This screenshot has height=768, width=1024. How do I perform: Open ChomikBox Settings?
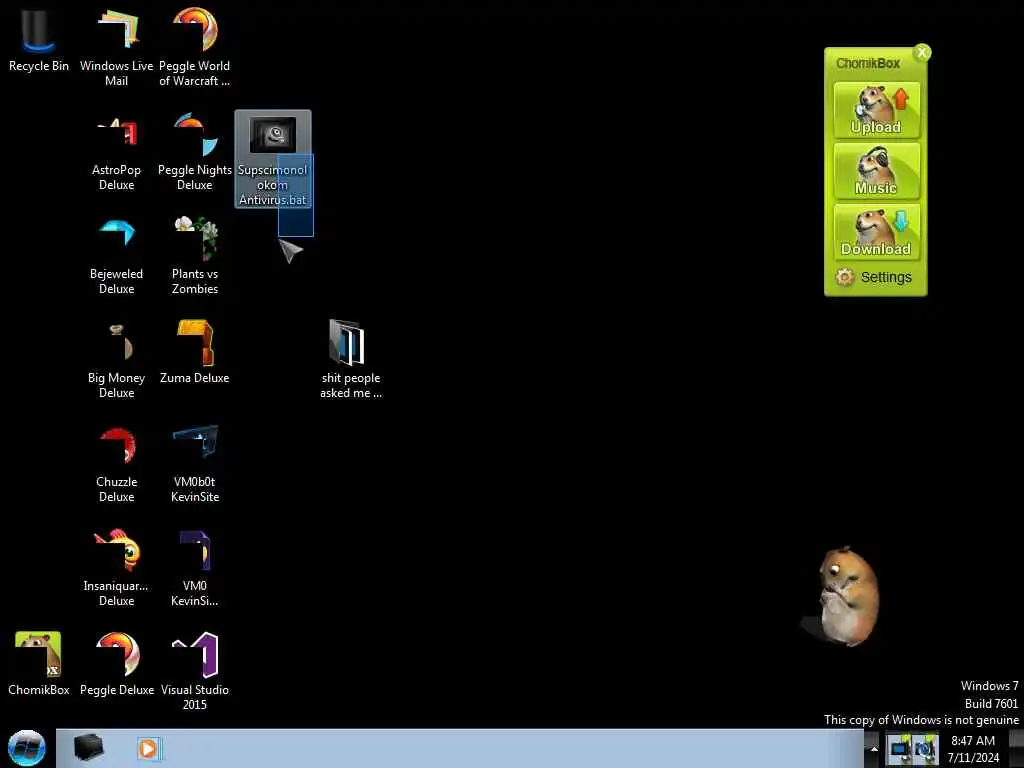[874, 277]
